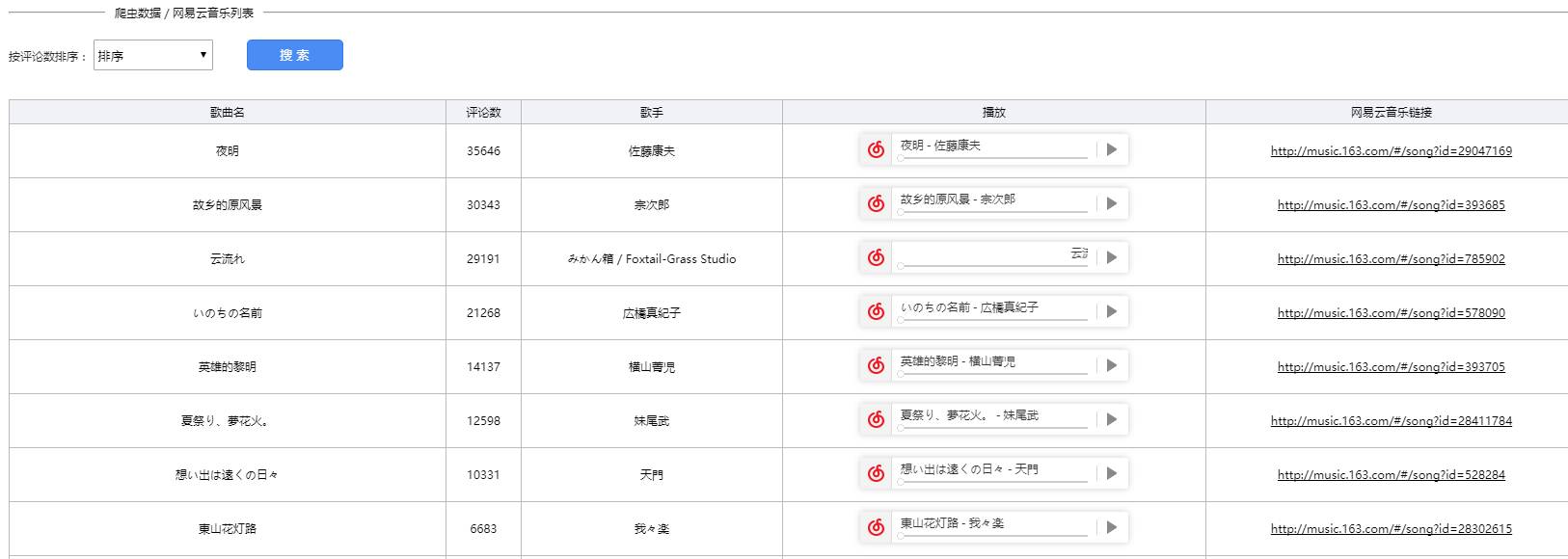This screenshot has height=559, width=1568.
Task: Select song name cell いのちの名前
Action: pyautogui.click(x=228, y=313)
